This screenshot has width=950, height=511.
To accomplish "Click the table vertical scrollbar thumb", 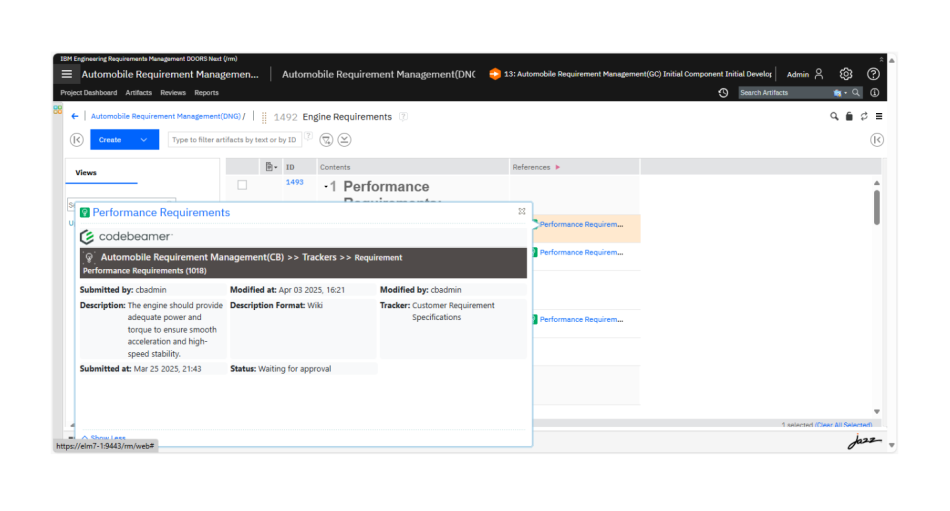I will 877,208.
